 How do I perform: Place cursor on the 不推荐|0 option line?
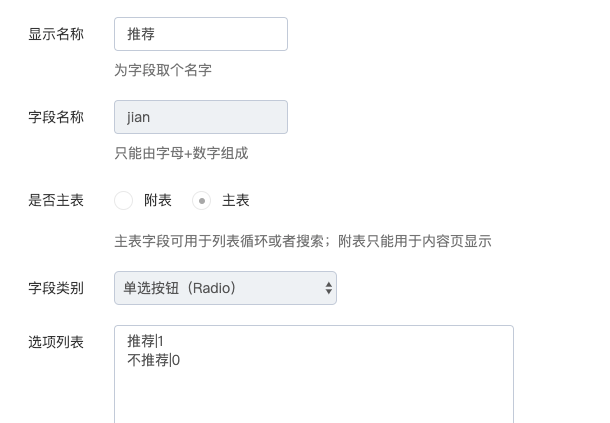(153, 360)
